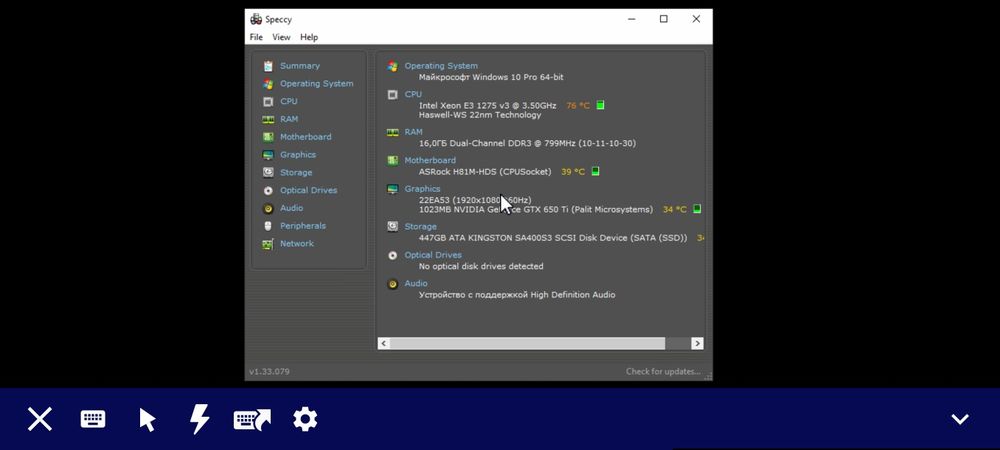1000x450 pixels.
Task: Click the horizontal scrollbar thumb
Action: click(x=527, y=344)
